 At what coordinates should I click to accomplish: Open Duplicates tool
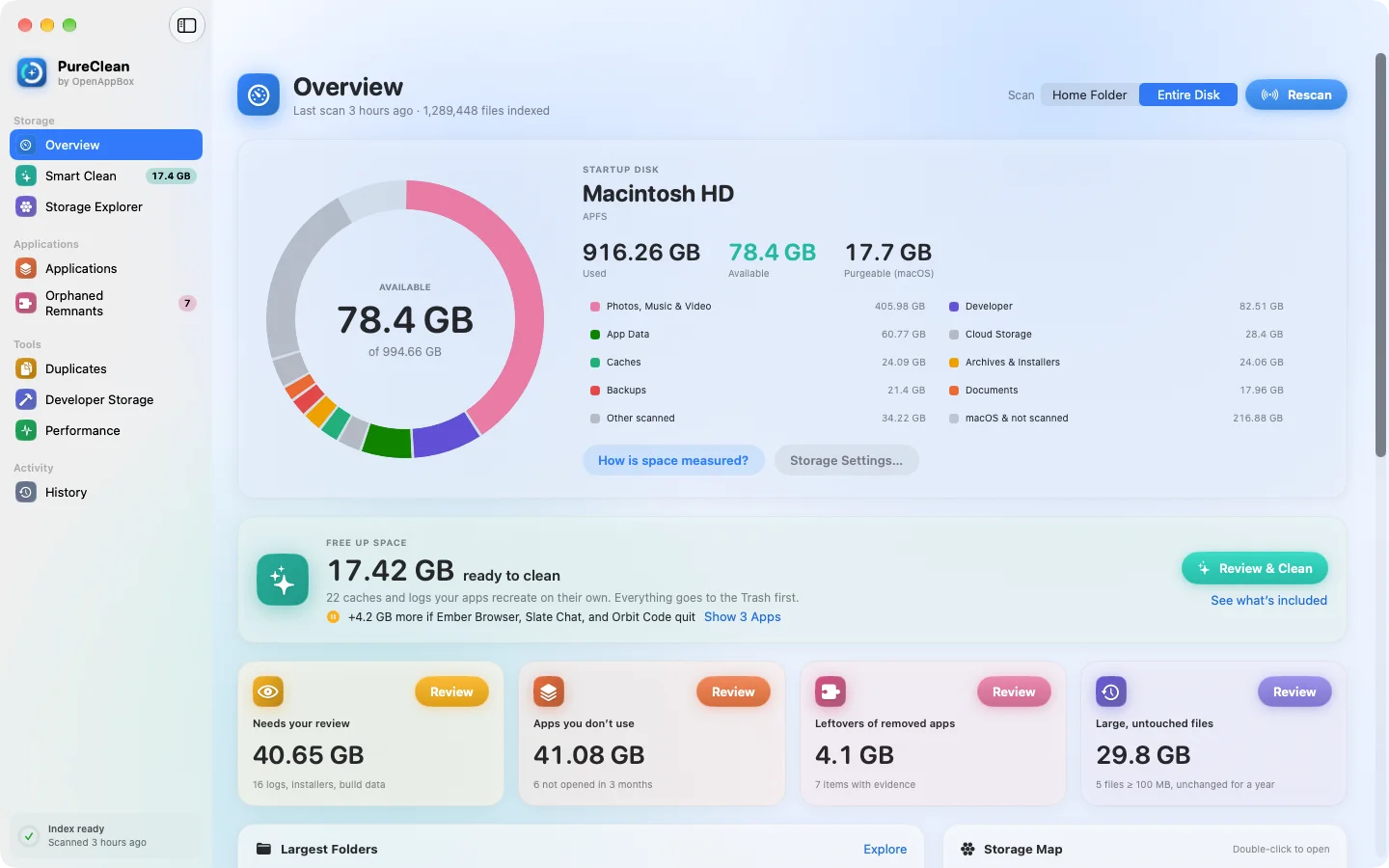[x=106, y=368]
